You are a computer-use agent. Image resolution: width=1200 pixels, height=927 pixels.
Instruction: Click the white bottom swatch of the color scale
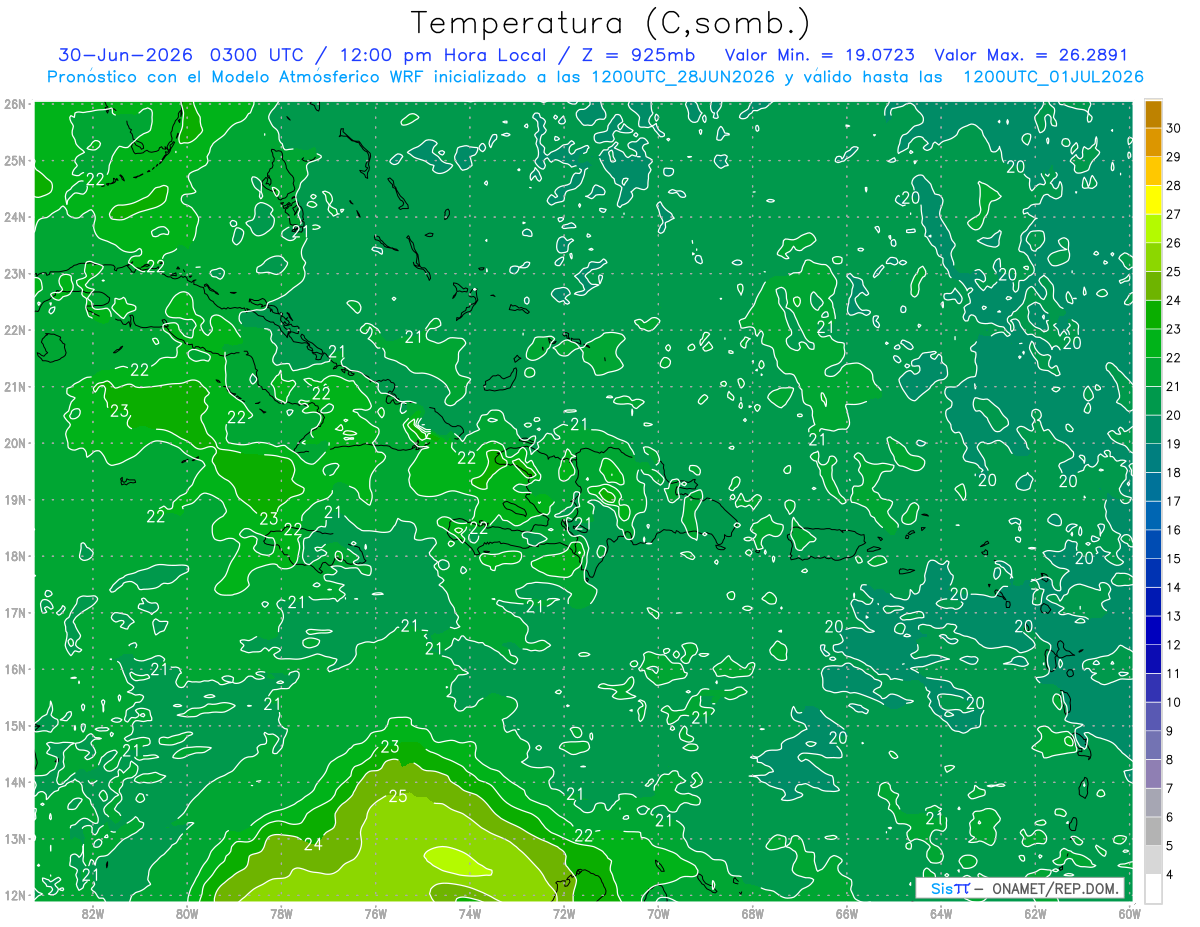tap(1153, 888)
